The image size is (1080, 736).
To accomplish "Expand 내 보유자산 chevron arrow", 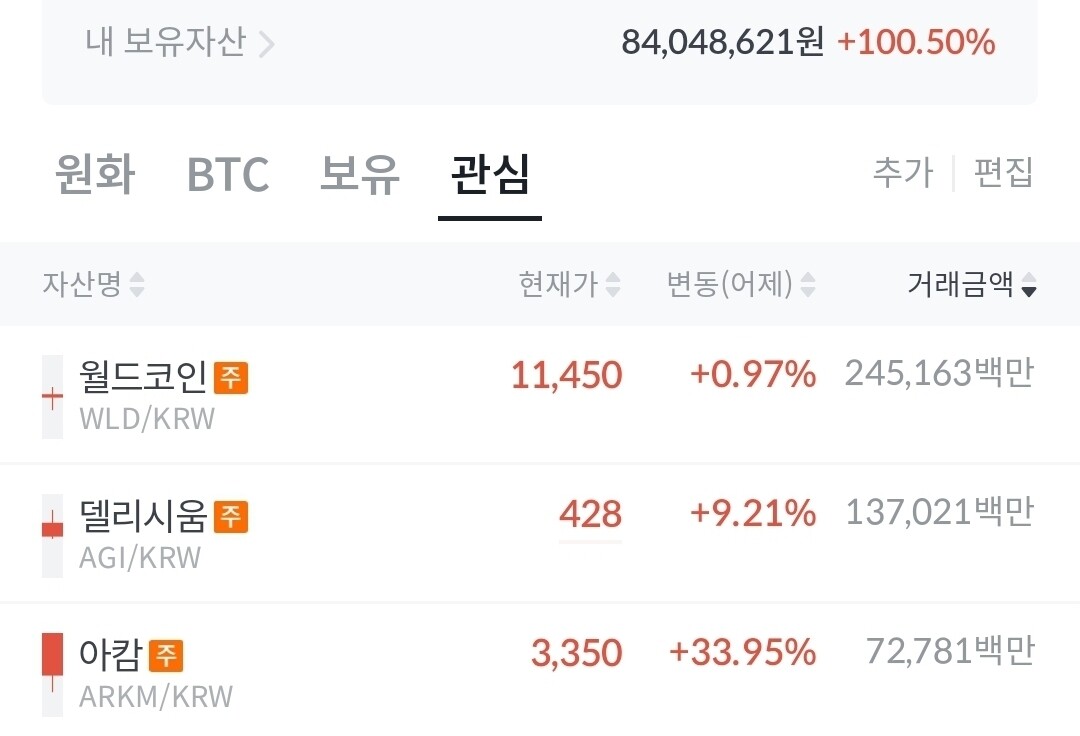I will tap(267, 44).
